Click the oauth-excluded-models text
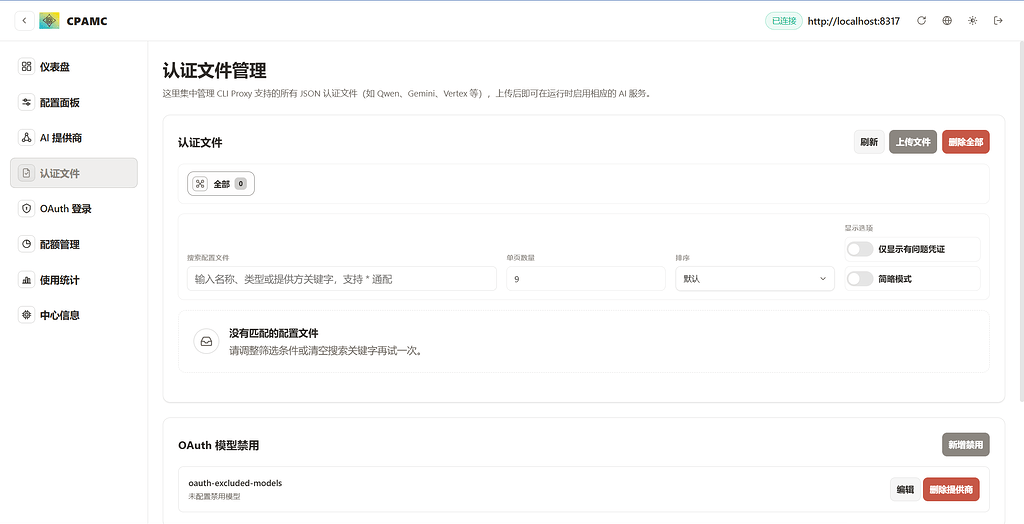This screenshot has height=524, width=1024. (x=235, y=483)
